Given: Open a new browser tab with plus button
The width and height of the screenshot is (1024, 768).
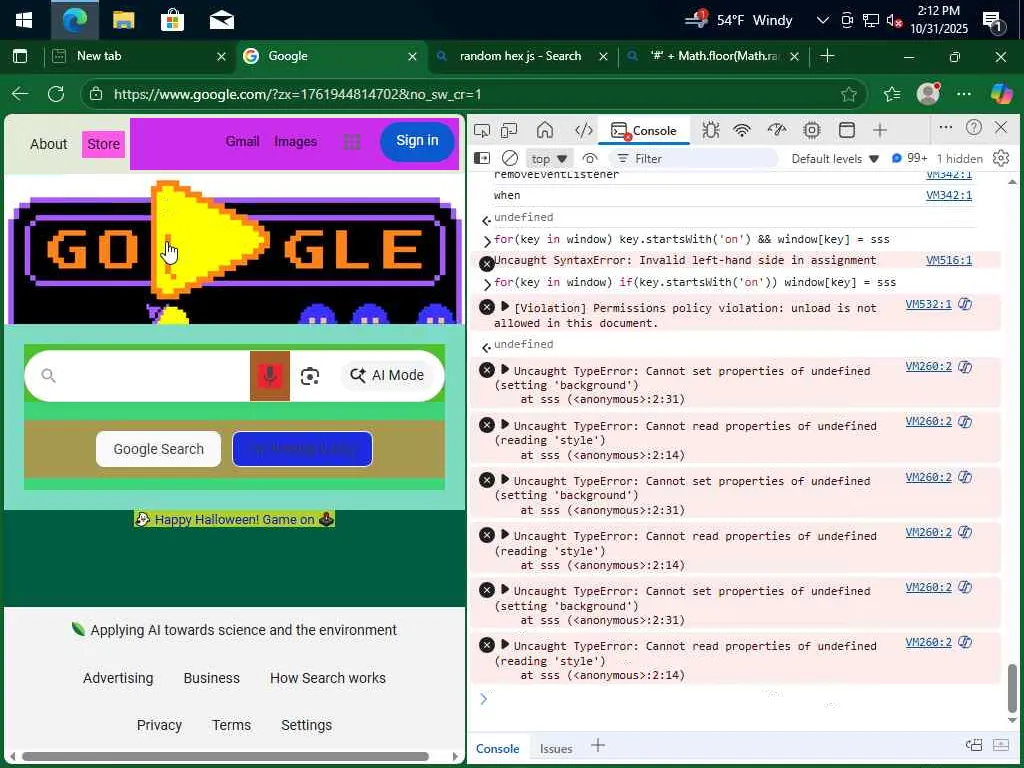Looking at the screenshot, I should pyautogui.click(x=827, y=56).
